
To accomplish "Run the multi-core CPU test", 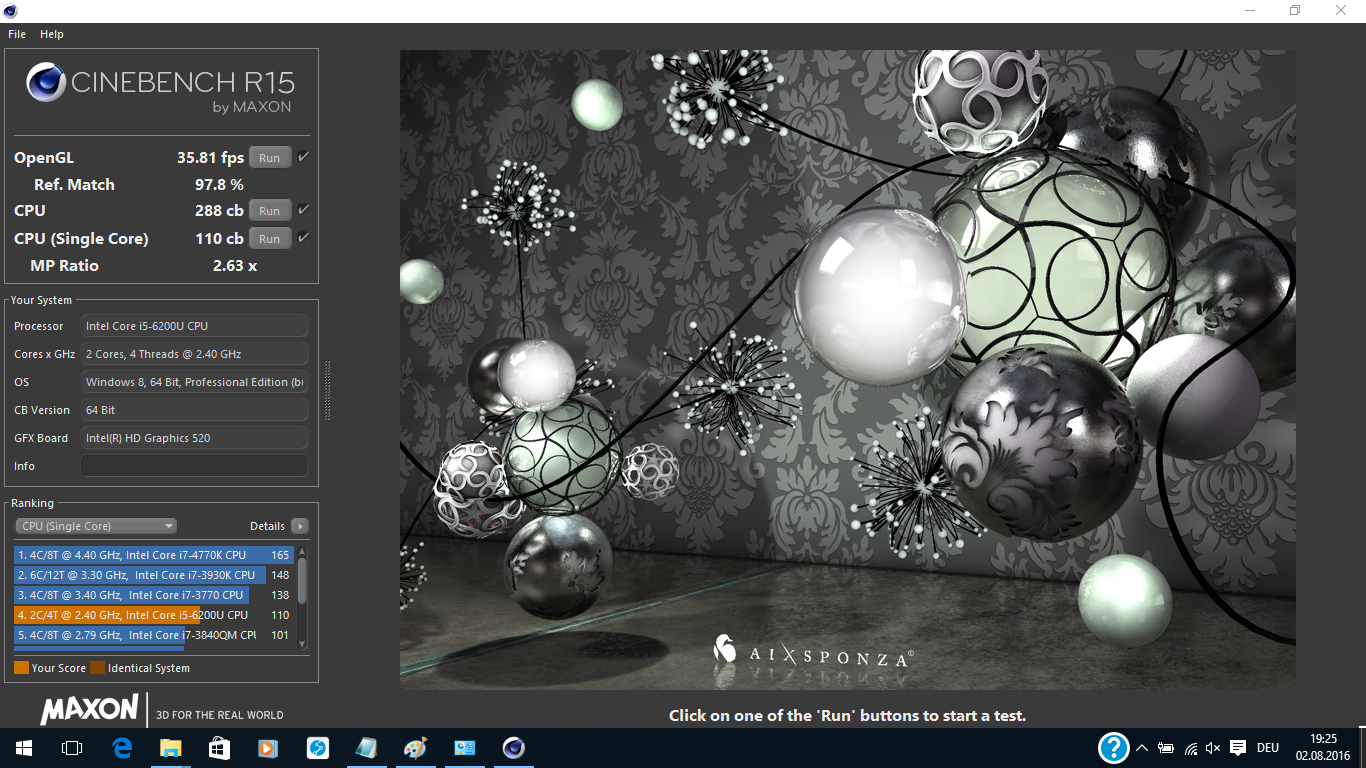I will (270, 211).
